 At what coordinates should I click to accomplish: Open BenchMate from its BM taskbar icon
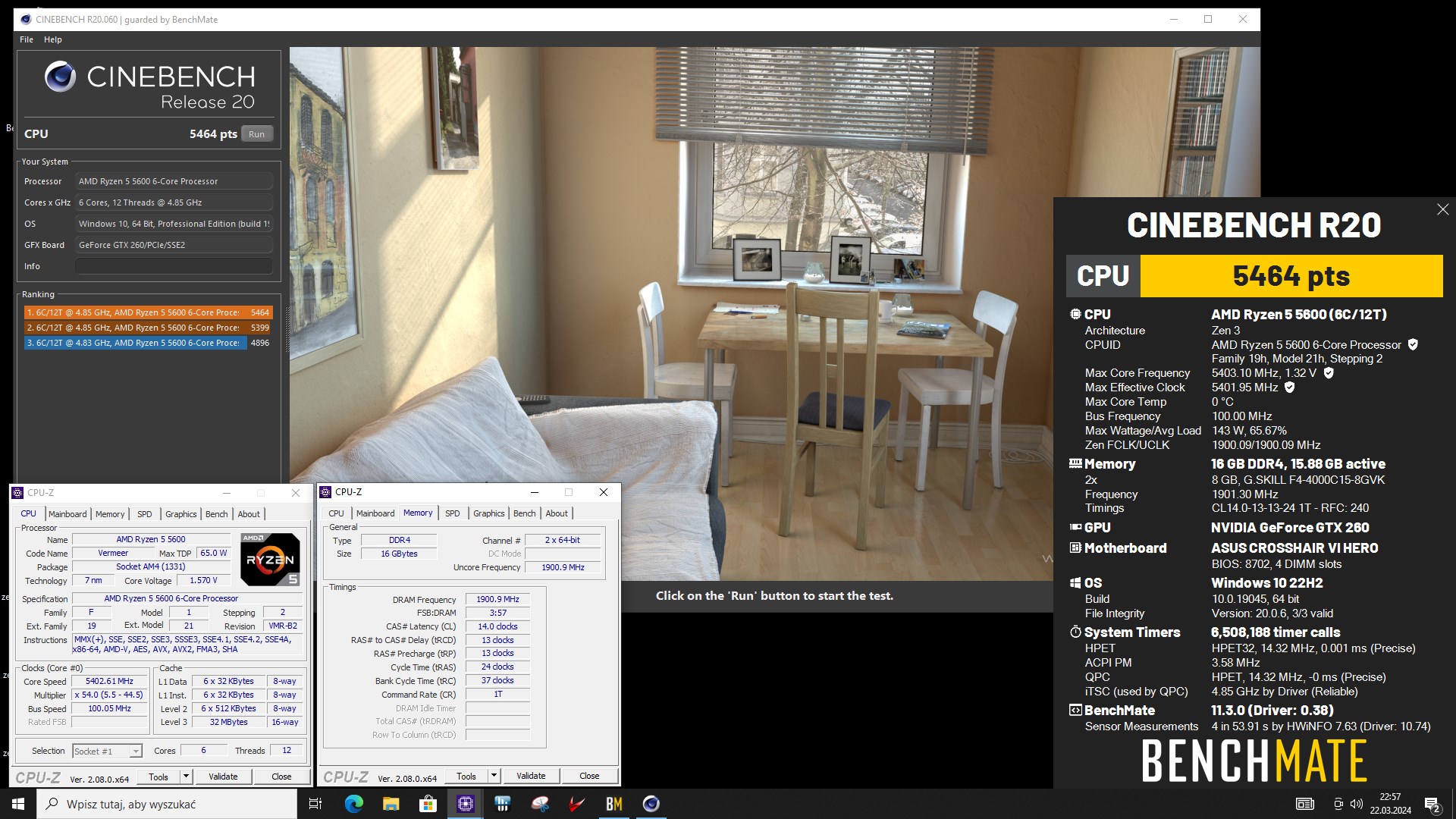pos(614,804)
